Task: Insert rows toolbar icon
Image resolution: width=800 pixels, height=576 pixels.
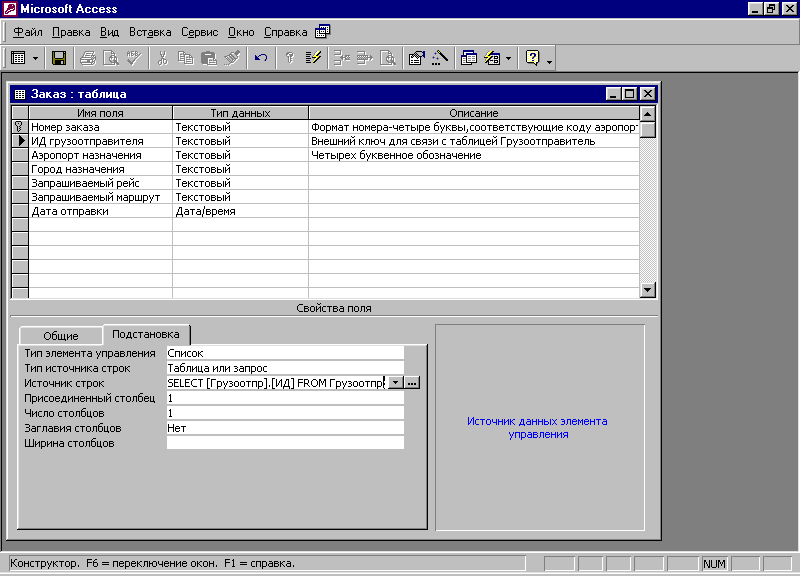Action: [342, 58]
